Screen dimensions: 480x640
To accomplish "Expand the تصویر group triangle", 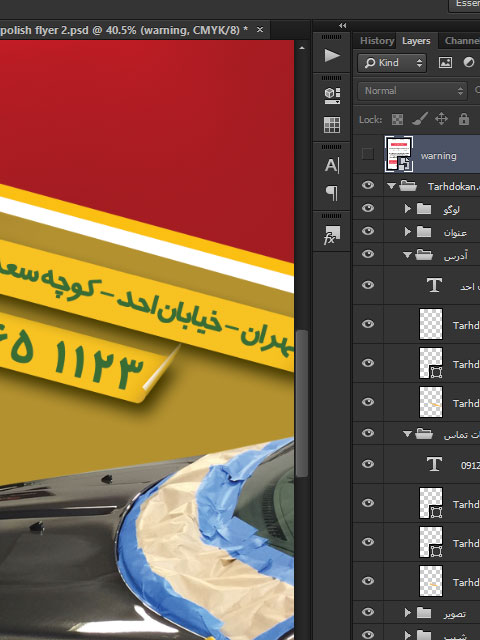I will pos(407,612).
